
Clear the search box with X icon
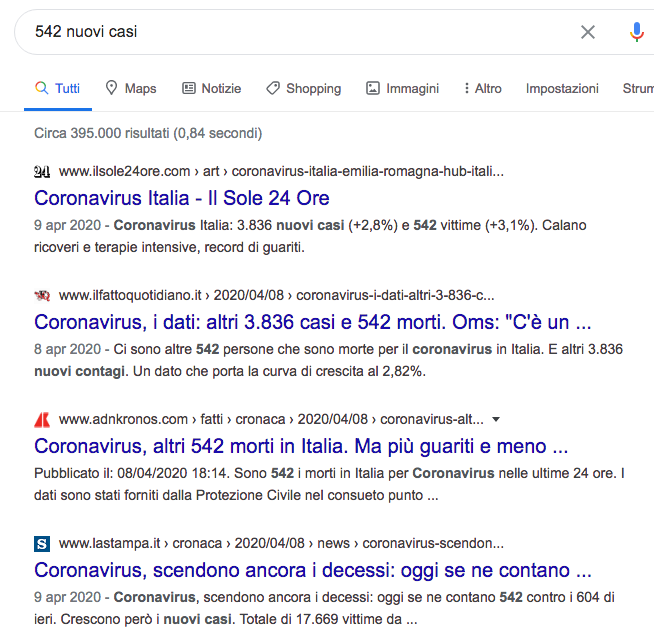pos(588,32)
